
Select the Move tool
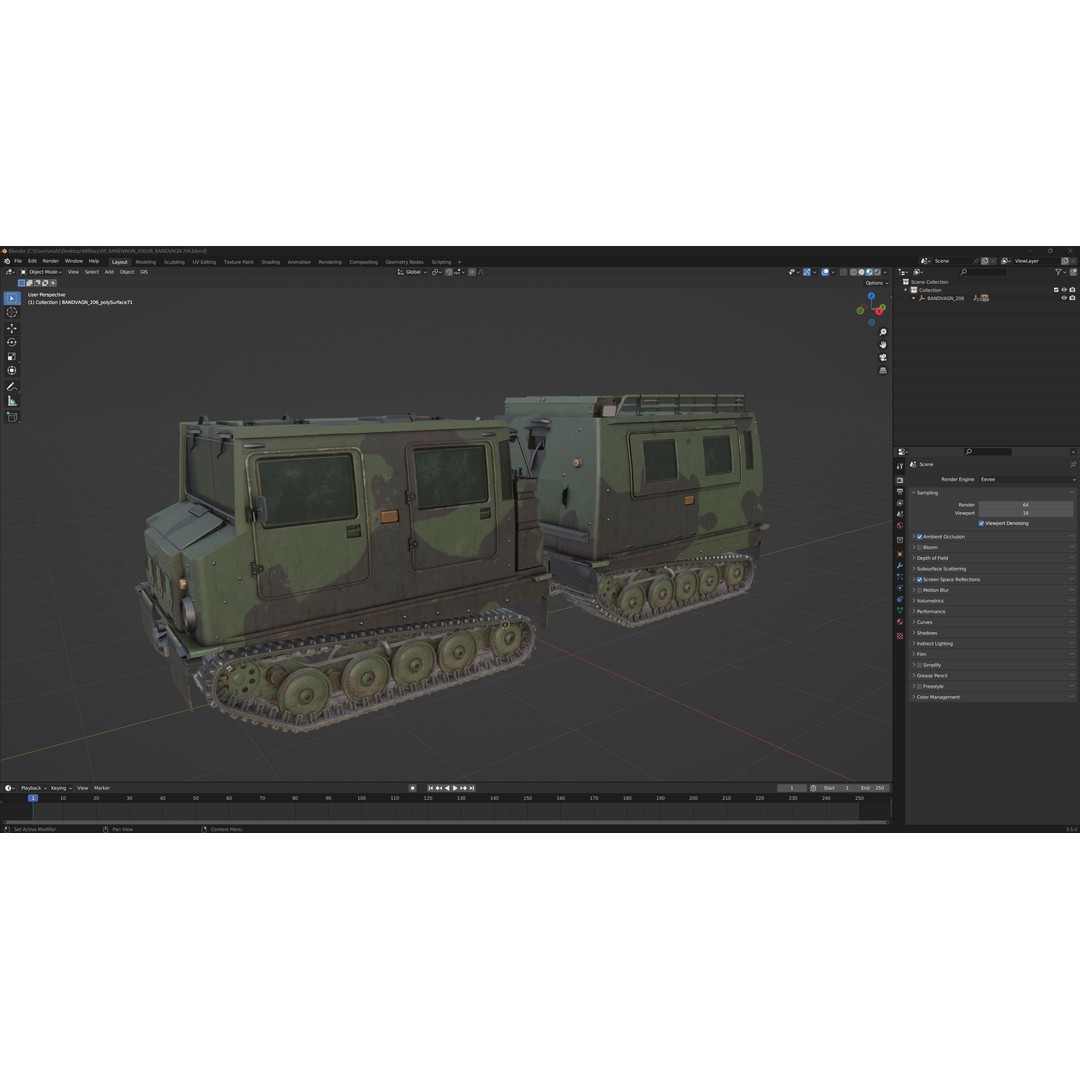pos(12,329)
